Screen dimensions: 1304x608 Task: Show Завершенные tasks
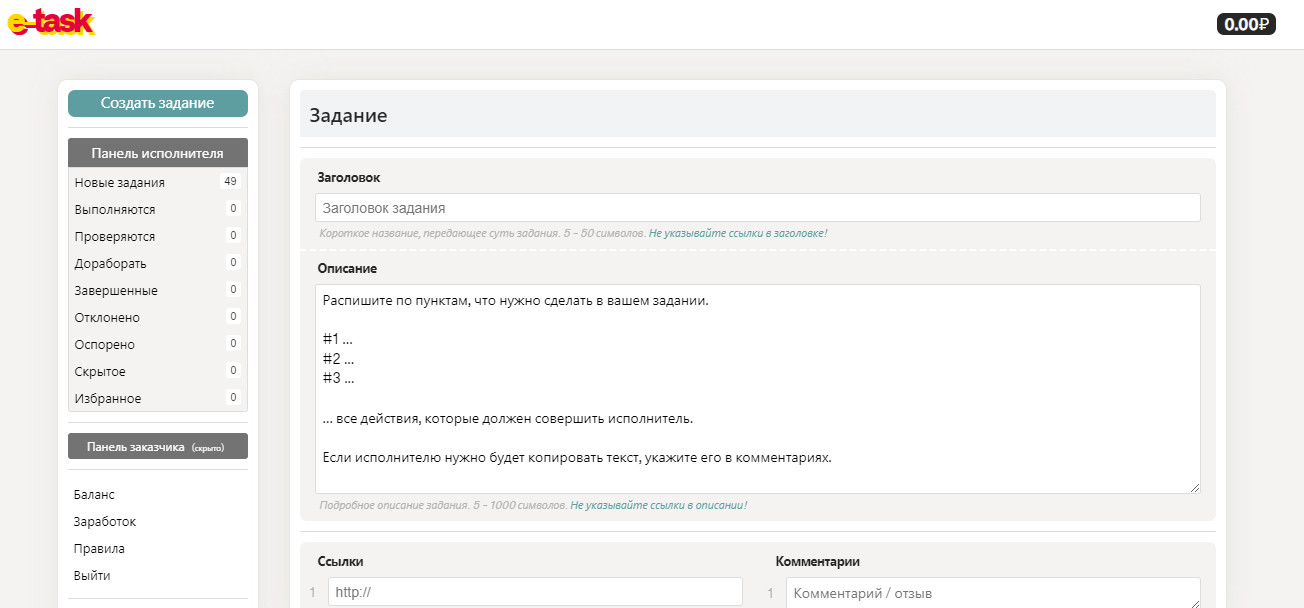(x=116, y=291)
